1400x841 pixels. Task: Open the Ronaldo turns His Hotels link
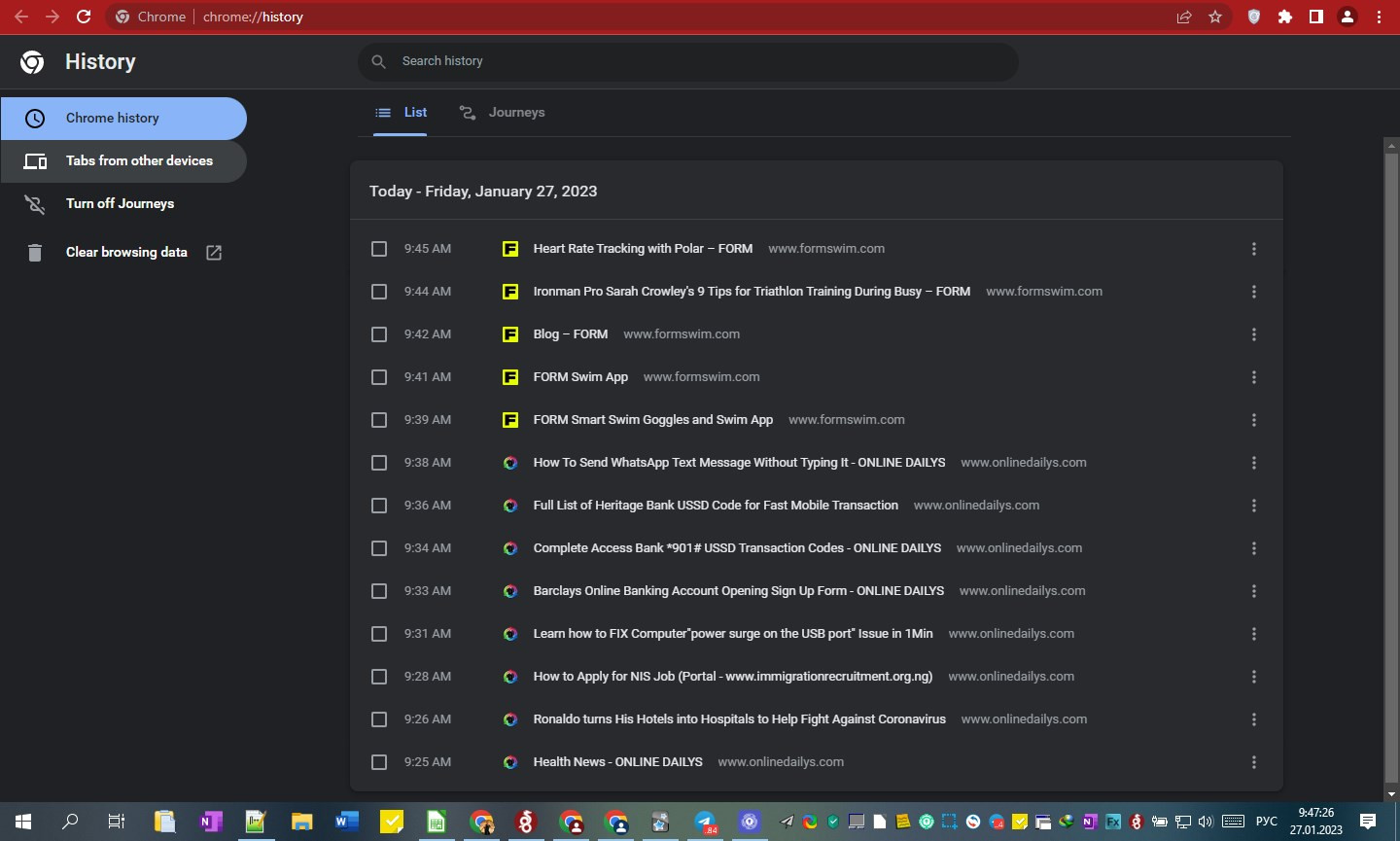click(739, 719)
